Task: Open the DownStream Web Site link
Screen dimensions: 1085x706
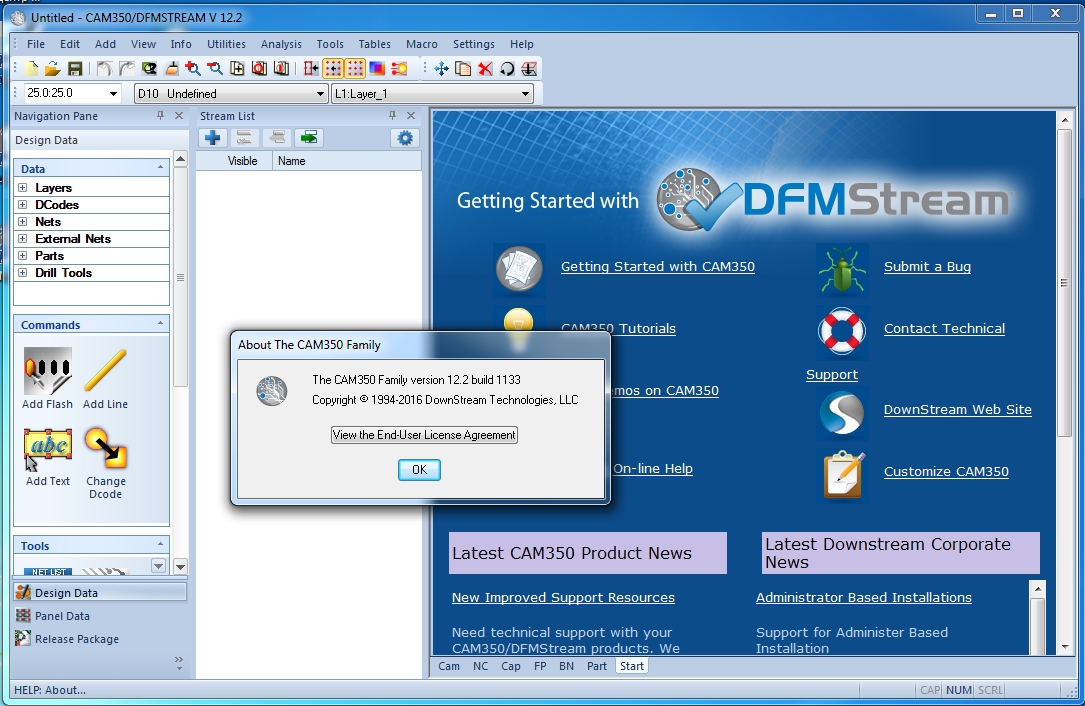Action: tap(958, 410)
